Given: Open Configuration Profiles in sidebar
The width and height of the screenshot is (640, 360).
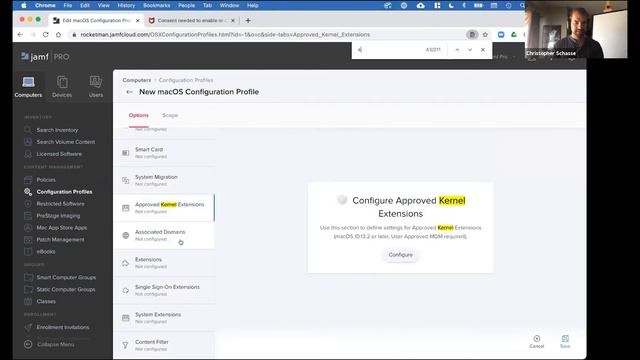Looking at the screenshot, I should 64,192.
